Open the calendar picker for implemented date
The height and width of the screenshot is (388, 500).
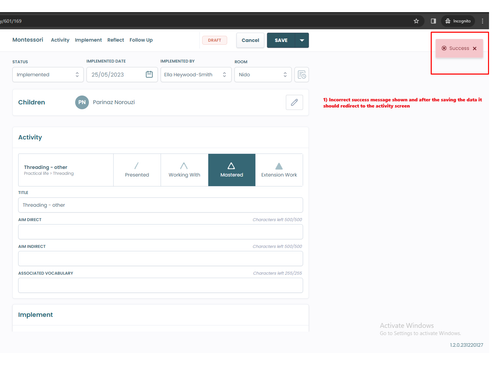coord(149,74)
